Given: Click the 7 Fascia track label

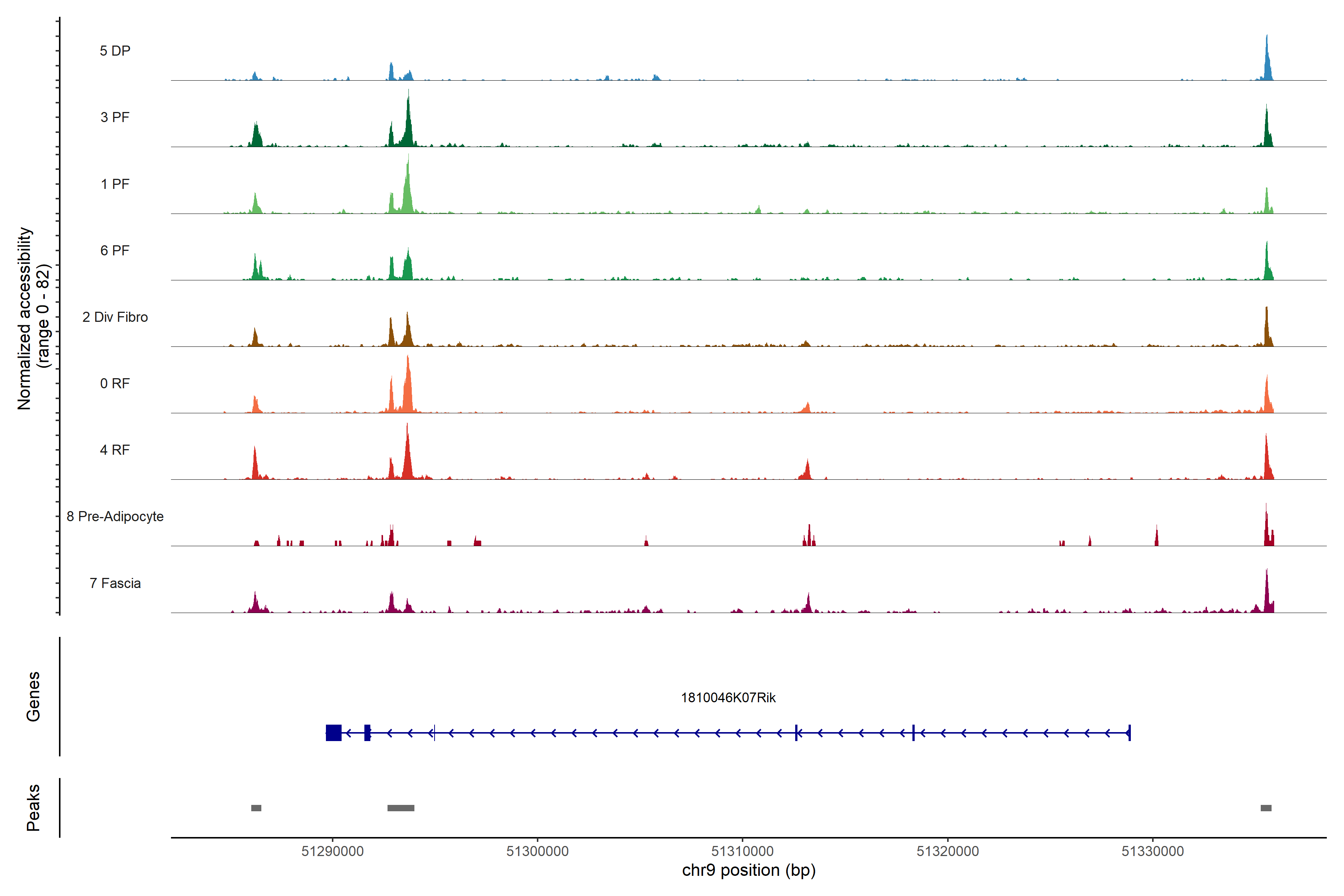Looking at the screenshot, I should [x=115, y=583].
